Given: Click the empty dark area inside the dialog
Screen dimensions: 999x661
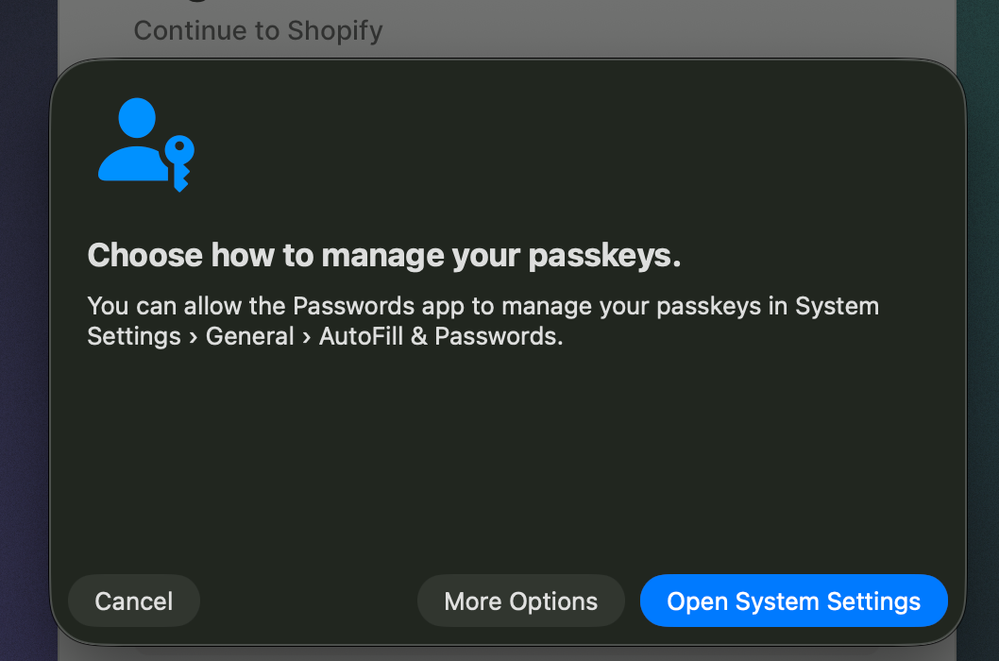Looking at the screenshot, I should coord(500,460).
